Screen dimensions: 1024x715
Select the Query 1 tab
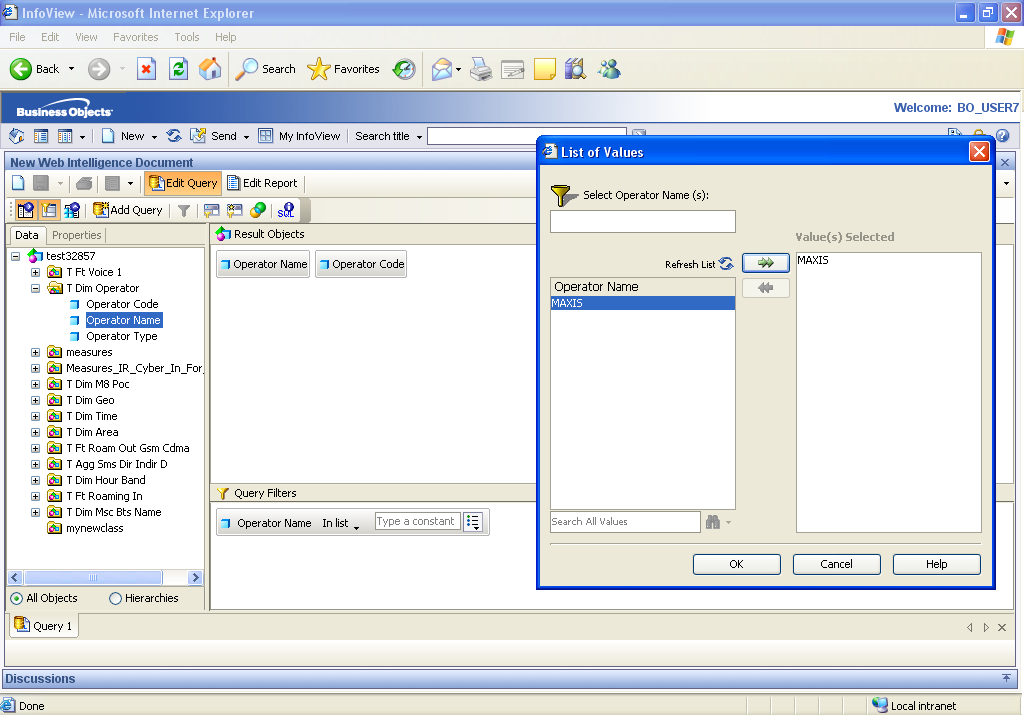coord(44,626)
